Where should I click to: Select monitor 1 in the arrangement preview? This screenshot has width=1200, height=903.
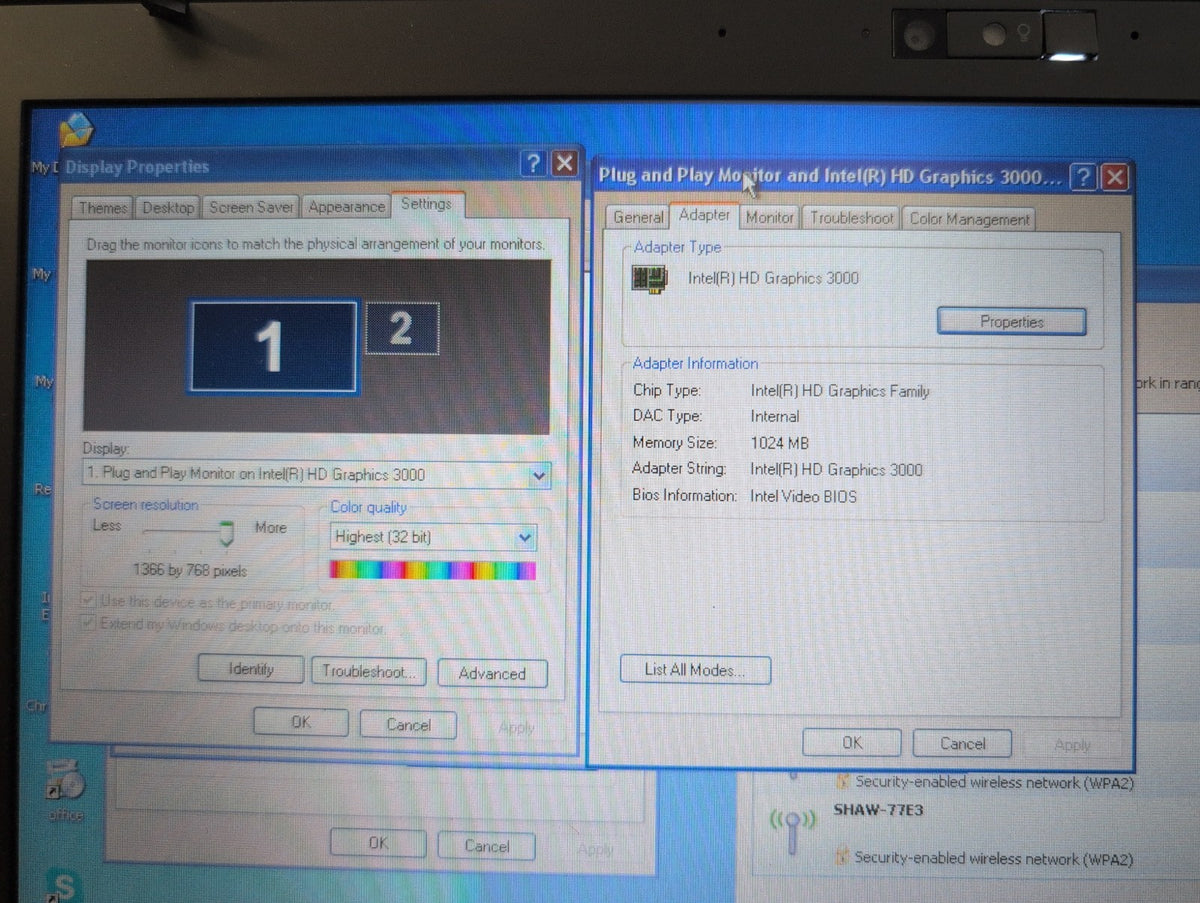272,347
